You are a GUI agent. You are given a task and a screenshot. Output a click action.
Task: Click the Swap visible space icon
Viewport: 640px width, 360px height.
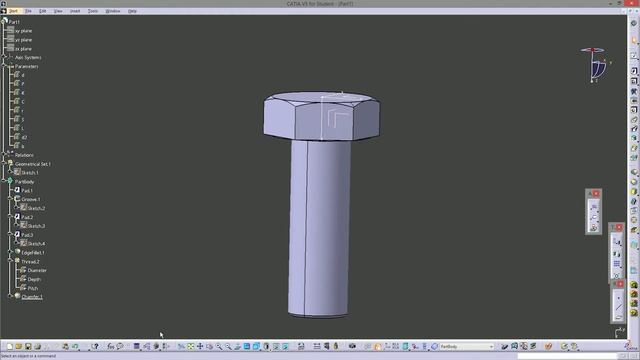(x=286, y=347)
